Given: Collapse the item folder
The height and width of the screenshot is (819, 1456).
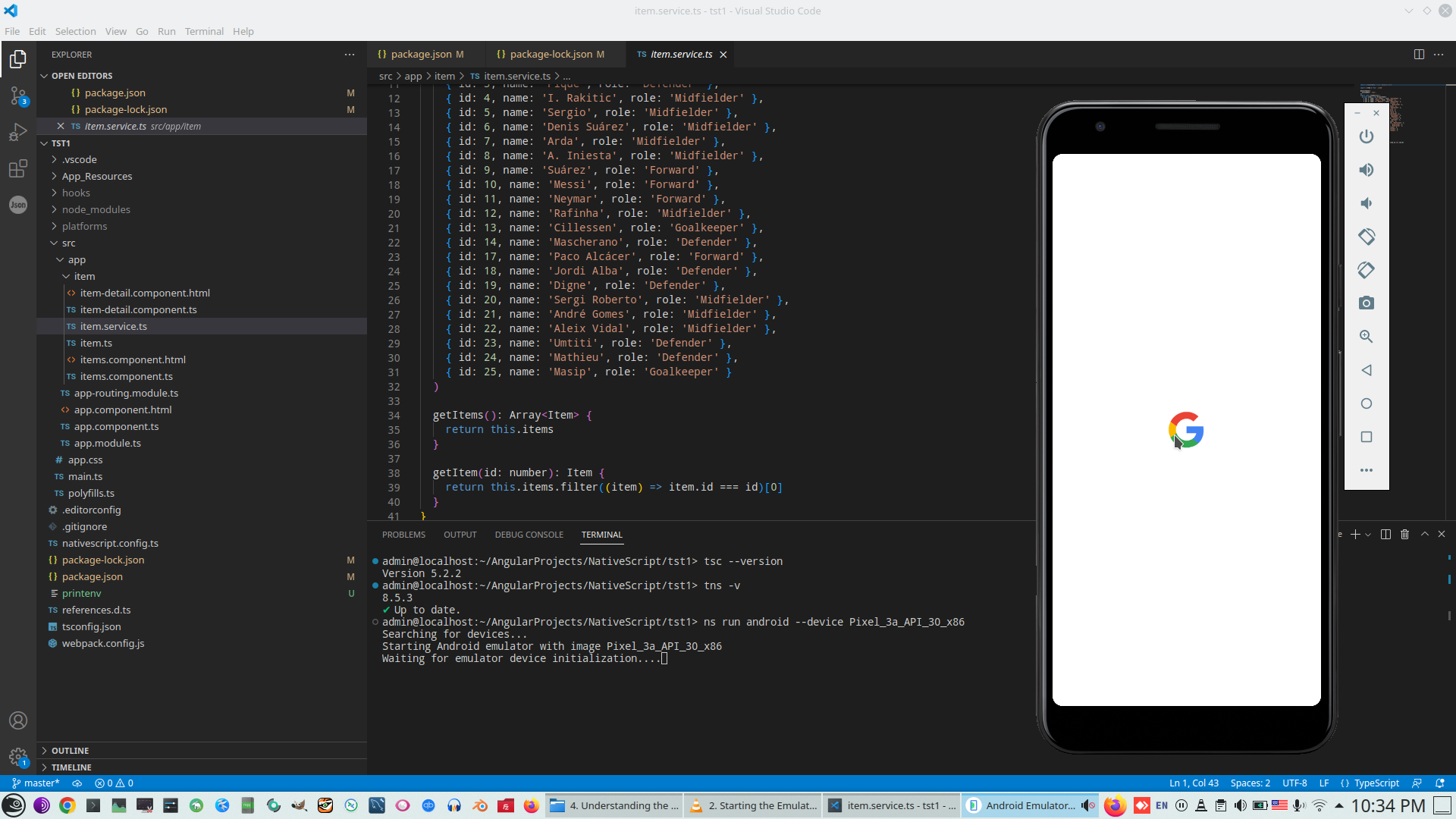Looking at the screenshot, I should [x=84, y=276].
